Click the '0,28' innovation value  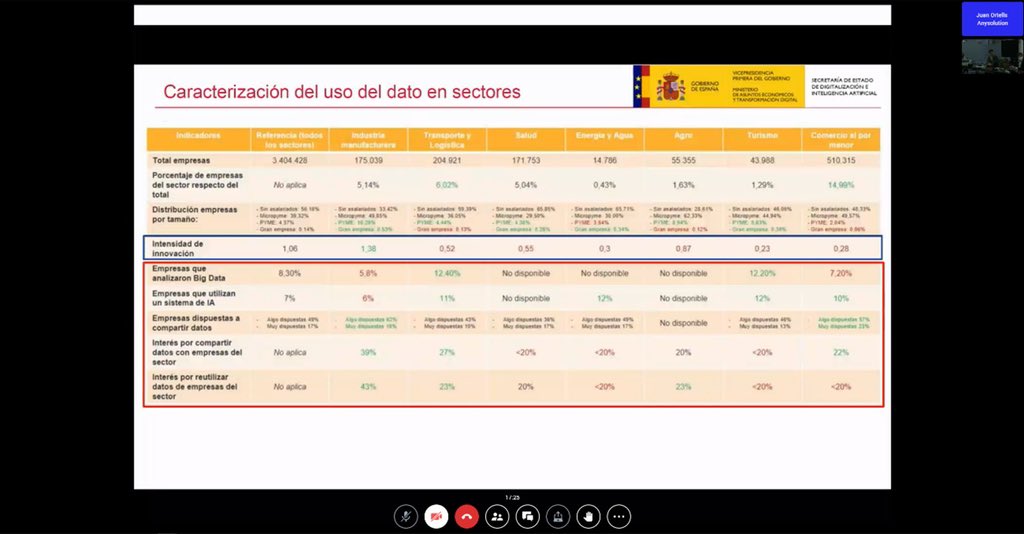click(x=840, y=249)
